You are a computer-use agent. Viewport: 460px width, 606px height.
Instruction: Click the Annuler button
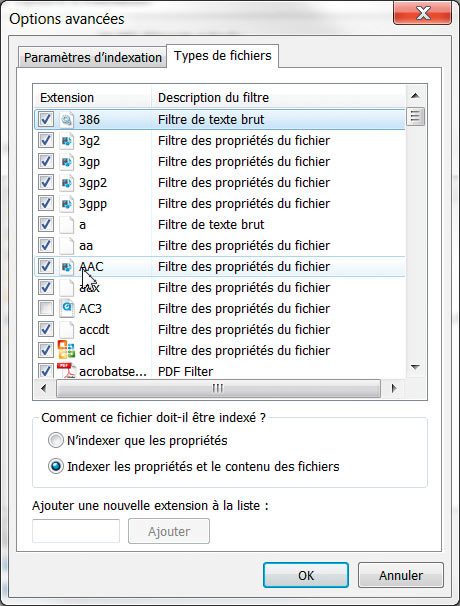pyautogui.click(x=400, y=575)
